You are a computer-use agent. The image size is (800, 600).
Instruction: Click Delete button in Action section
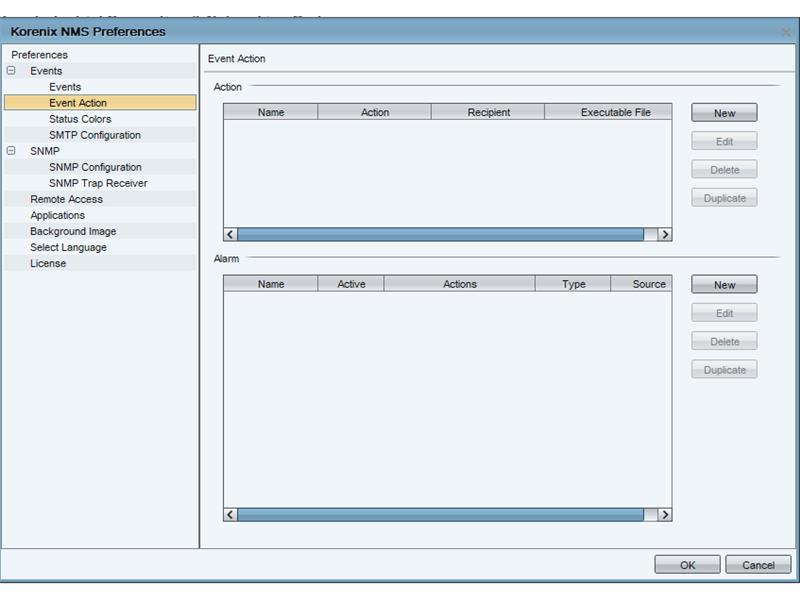point(724,169)
